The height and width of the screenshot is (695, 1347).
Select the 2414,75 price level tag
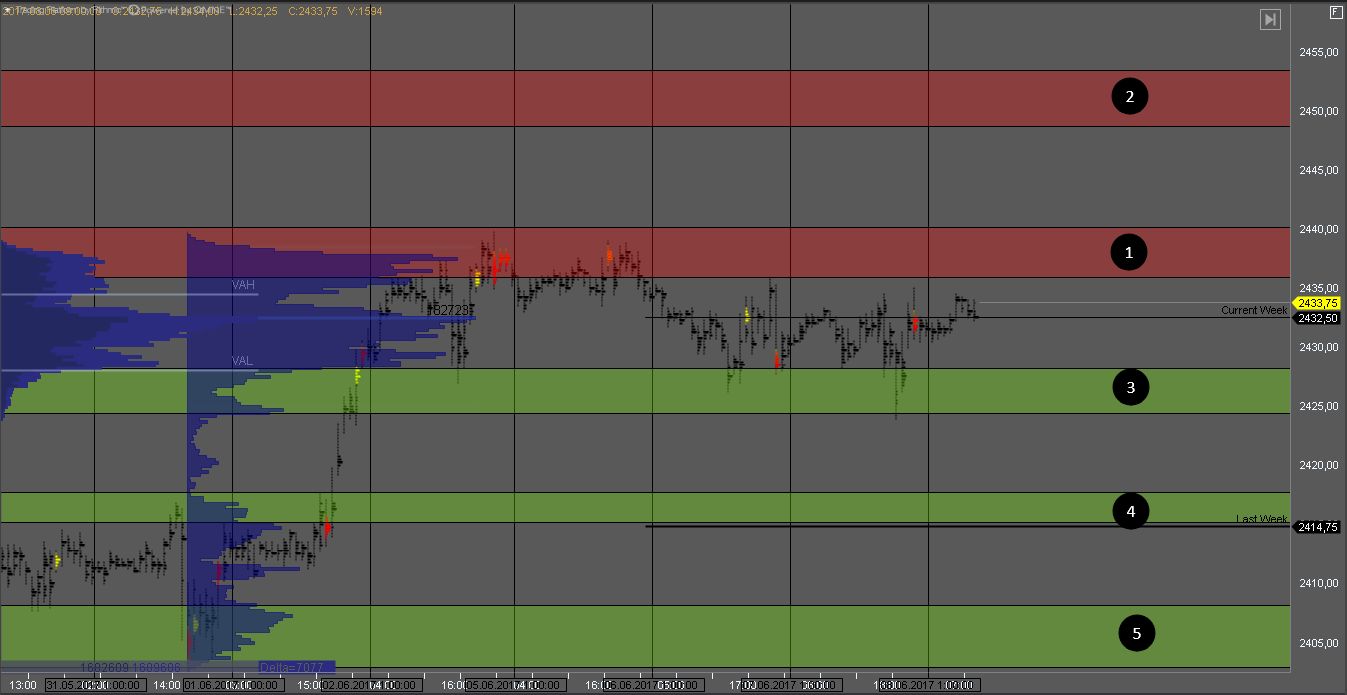[1317, 527]
